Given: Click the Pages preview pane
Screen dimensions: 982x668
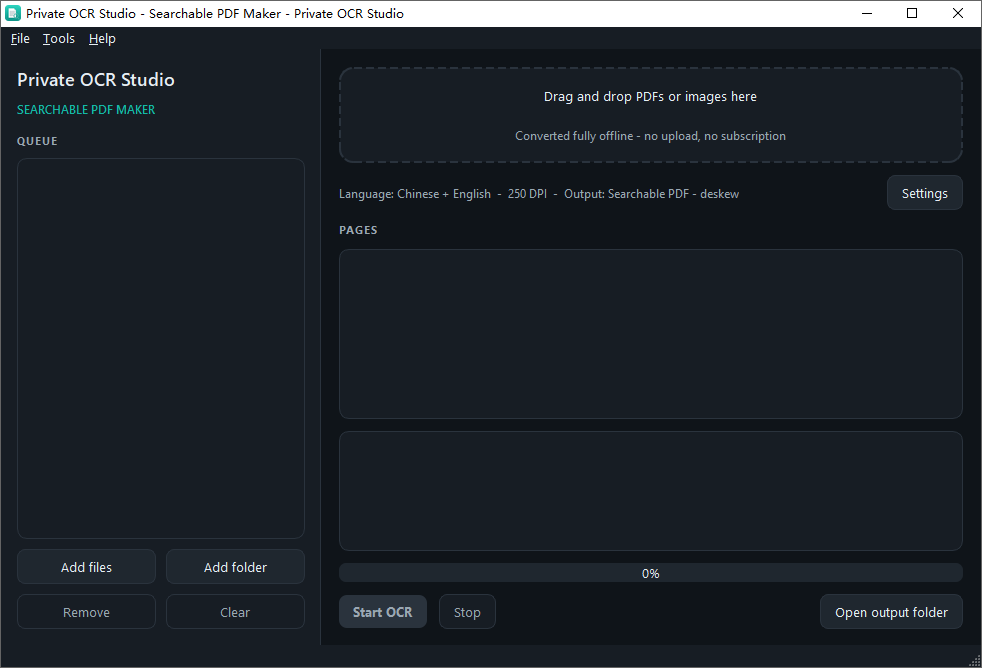Looking at the screenshot, I should click(x=651, y=334).
